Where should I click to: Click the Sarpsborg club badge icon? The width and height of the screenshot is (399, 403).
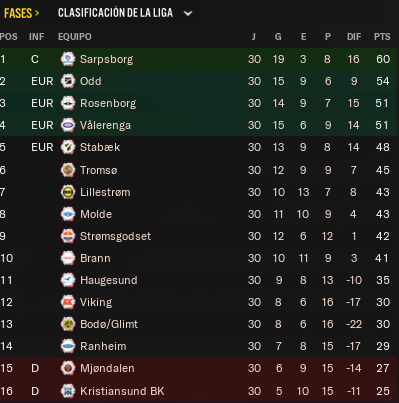point(68,59)
